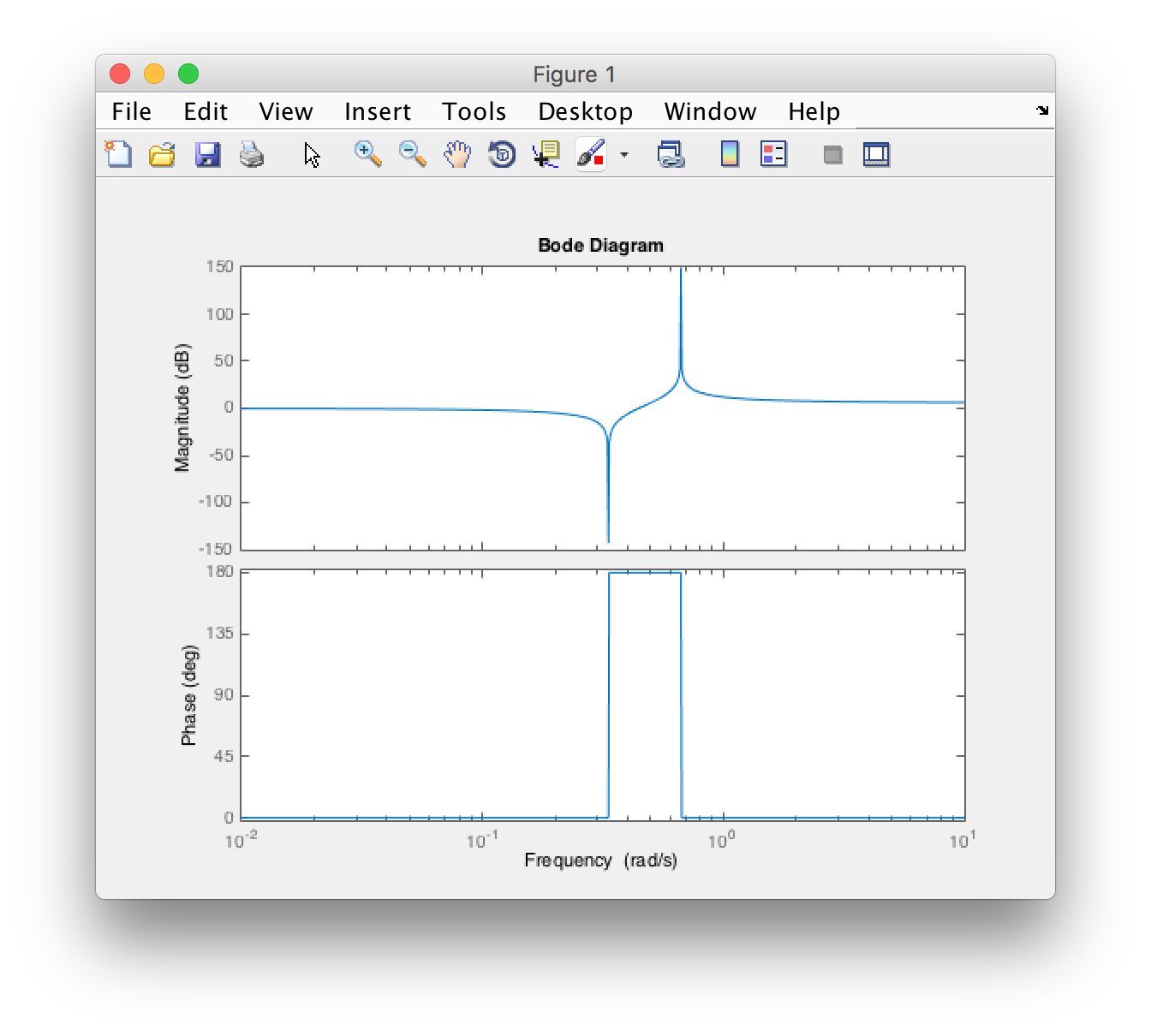Click the Link Plot icon
The image size is (1151, 1036).
[x=671, y=154]
